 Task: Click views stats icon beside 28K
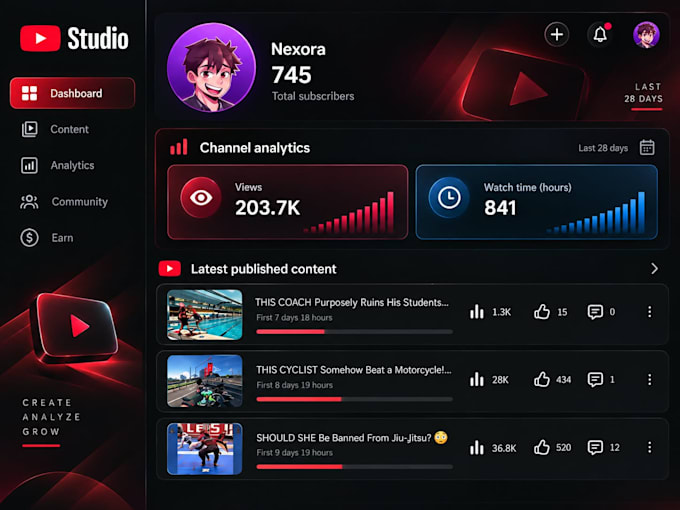(477, 379)
